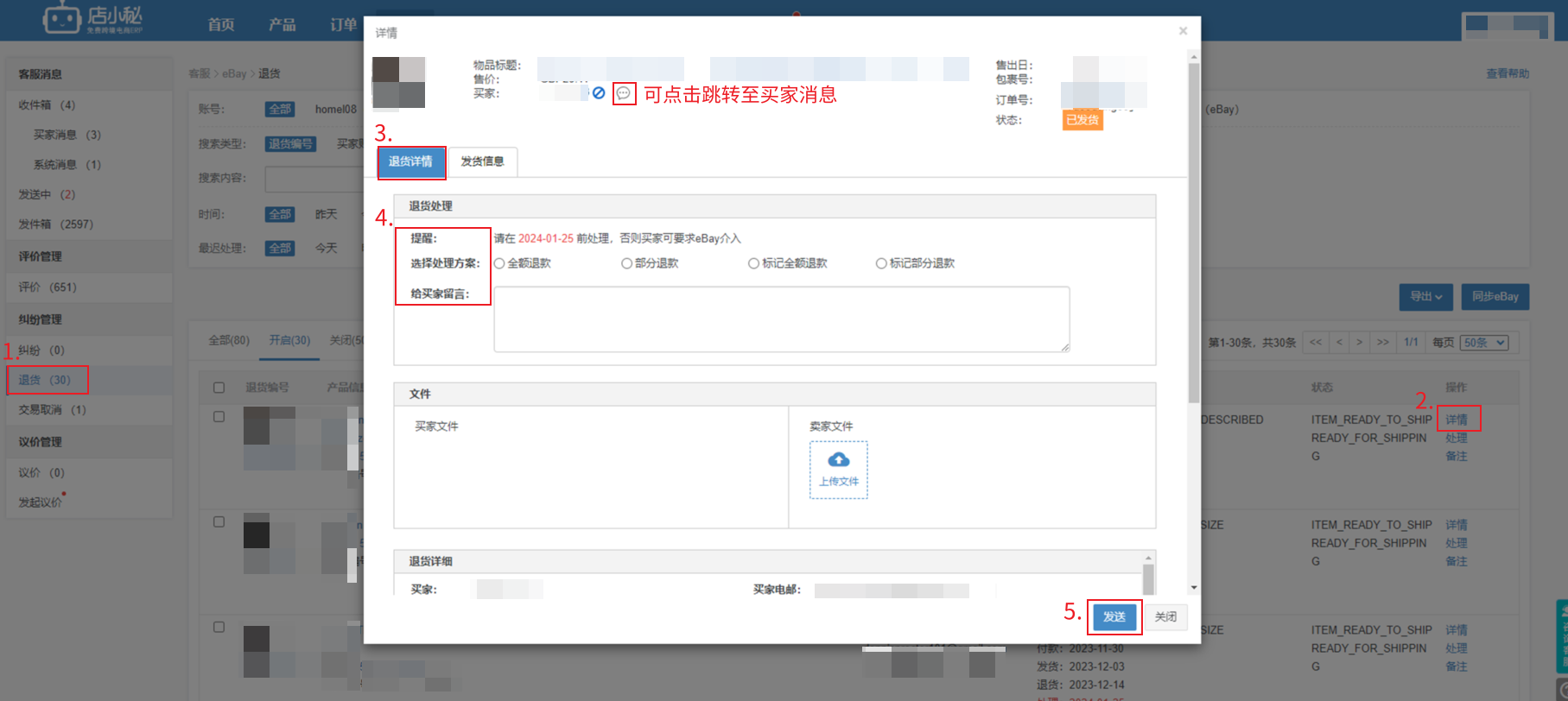Select the 开启(30) list tab
The width and height of the screenshot is (1568, 701).
(289, 341)
